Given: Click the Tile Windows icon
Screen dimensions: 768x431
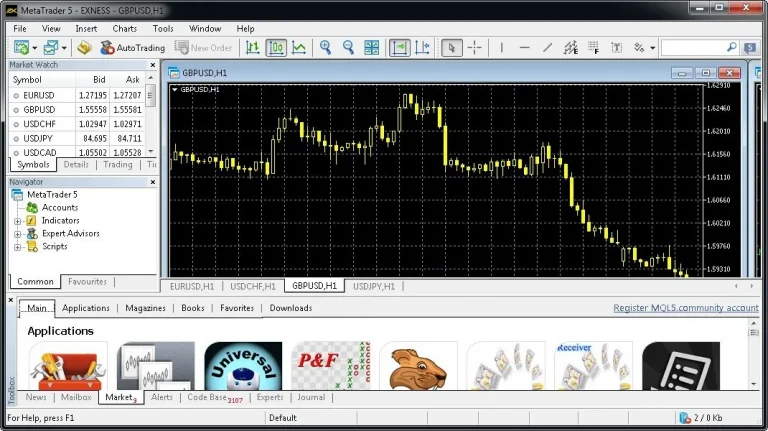Looking at the screenshot, I should pos(372,48).
